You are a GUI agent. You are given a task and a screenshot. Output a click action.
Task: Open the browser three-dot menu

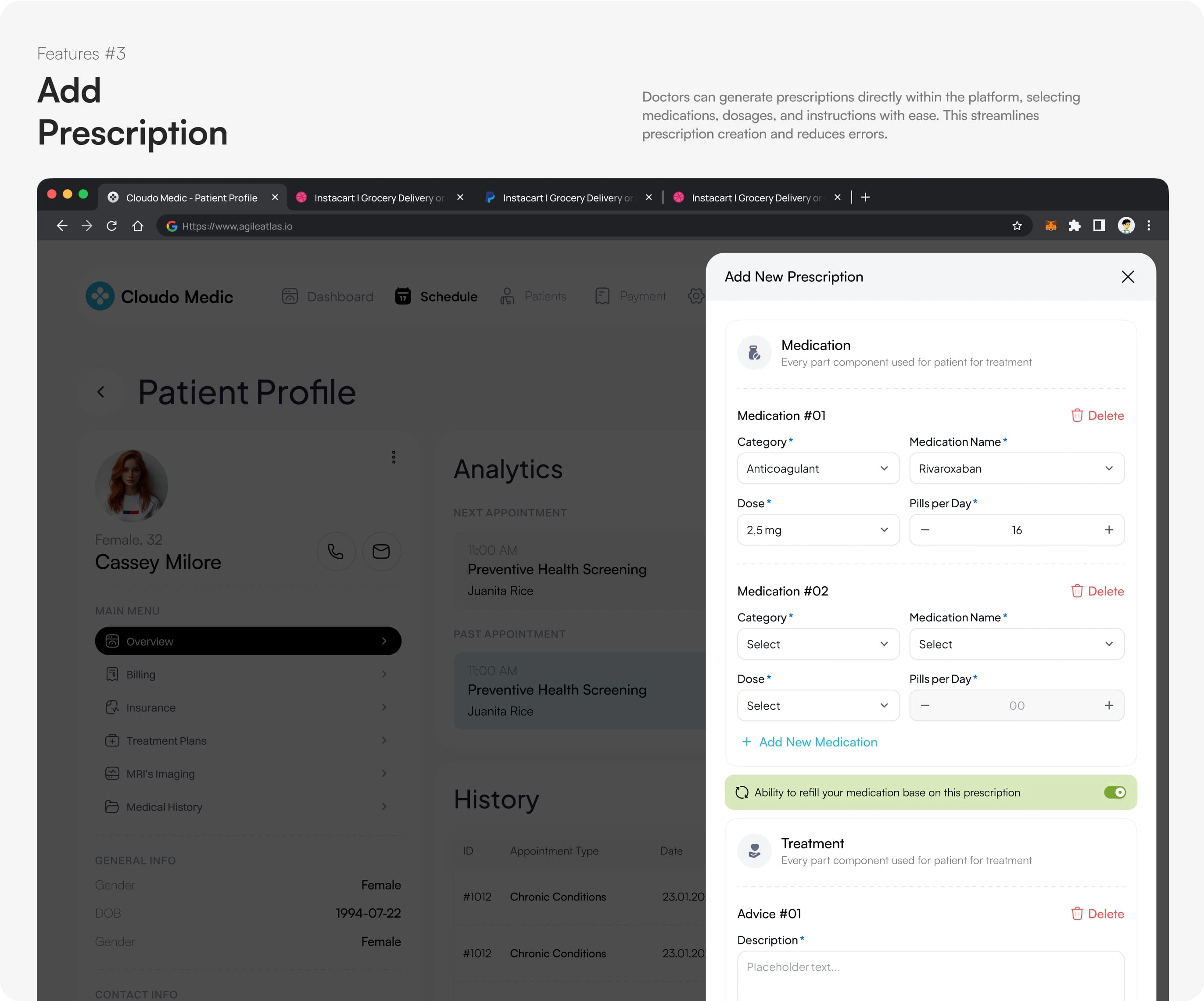tap(1148, 226)
